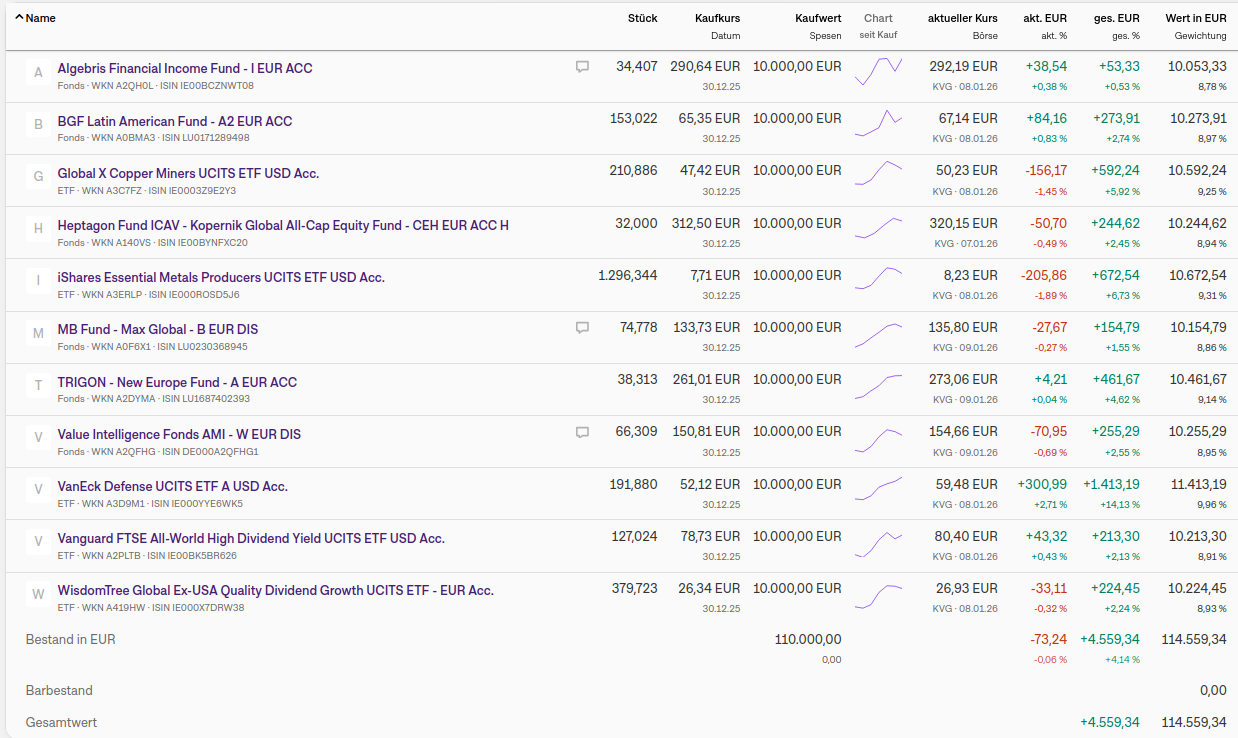Click the 'H' badge next to Heptagon Fund
Image resolution: width=1238 pixels, height=738 pixels.
pos(38,229)
